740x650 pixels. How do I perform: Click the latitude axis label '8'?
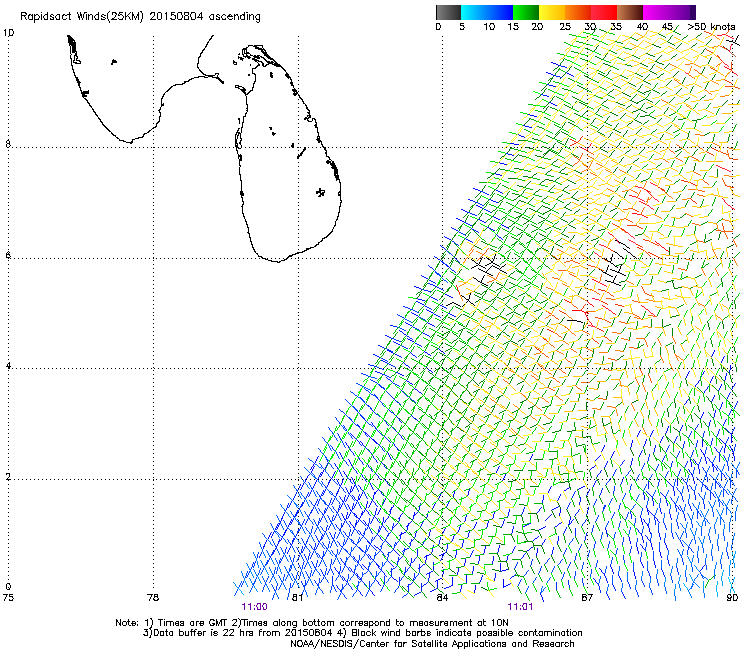[x=8, y=144]
